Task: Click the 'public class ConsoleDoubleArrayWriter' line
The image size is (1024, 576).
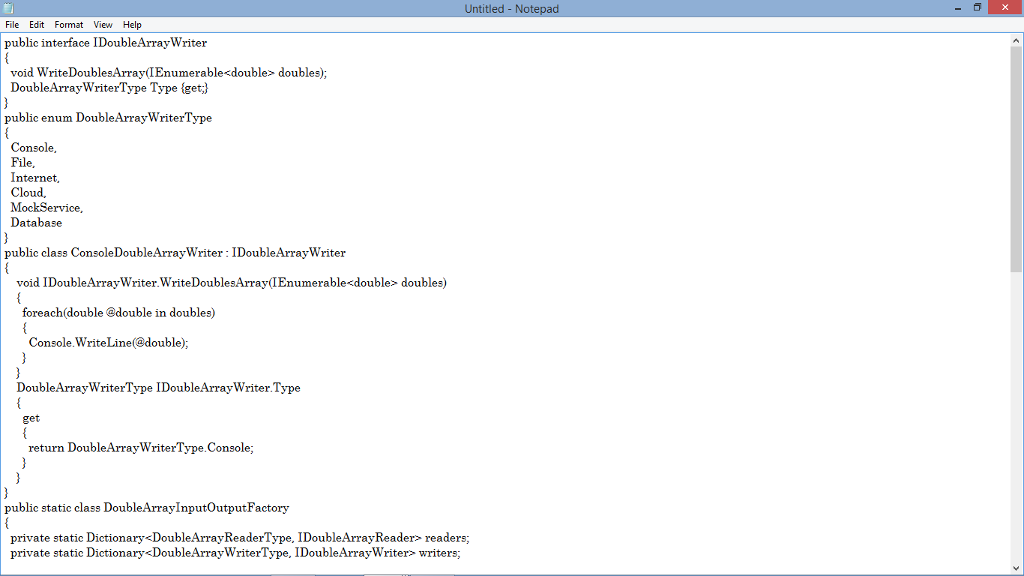Action: pyautogui.click(x=175, y=253)
